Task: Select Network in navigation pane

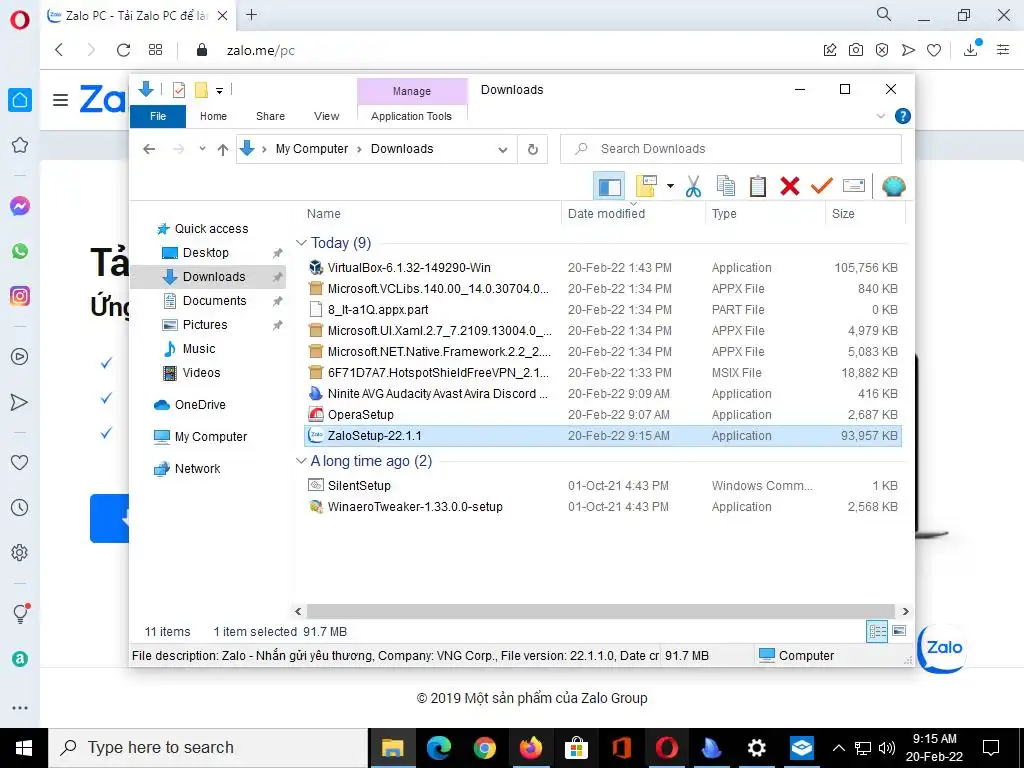Action: coord(197,469)
